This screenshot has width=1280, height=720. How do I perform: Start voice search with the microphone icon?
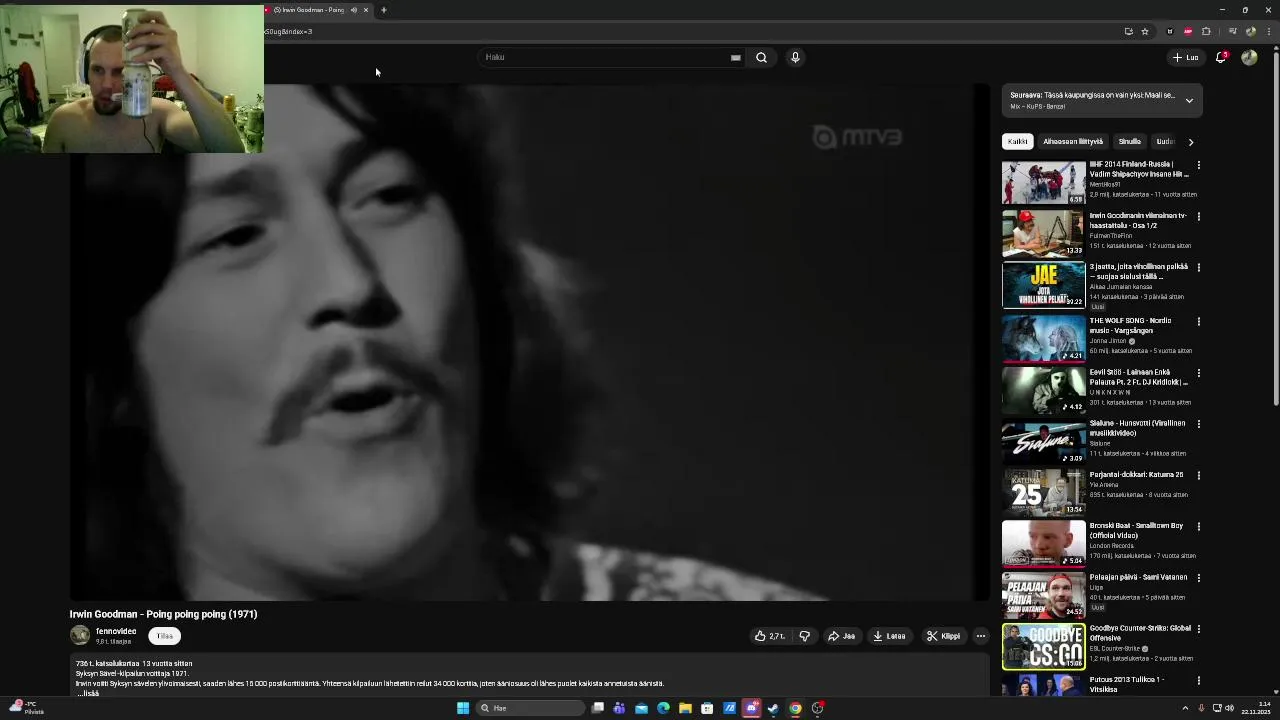pos(795,57)
